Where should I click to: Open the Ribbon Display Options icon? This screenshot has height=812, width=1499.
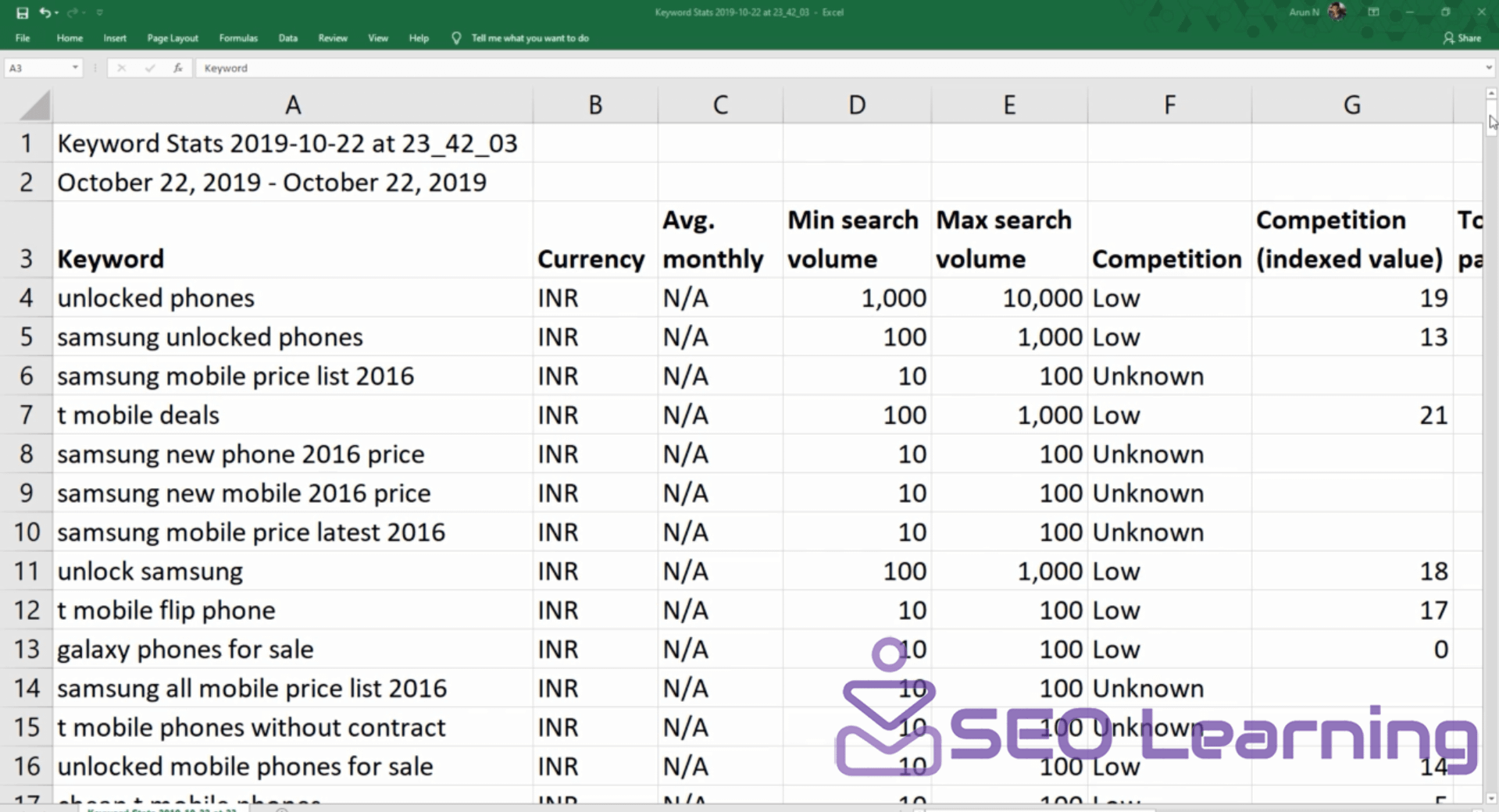(x=1373, y=12)
